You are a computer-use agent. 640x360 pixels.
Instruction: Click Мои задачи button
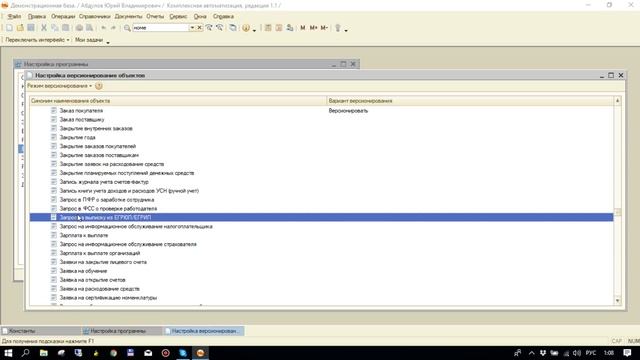click(89, 40)
